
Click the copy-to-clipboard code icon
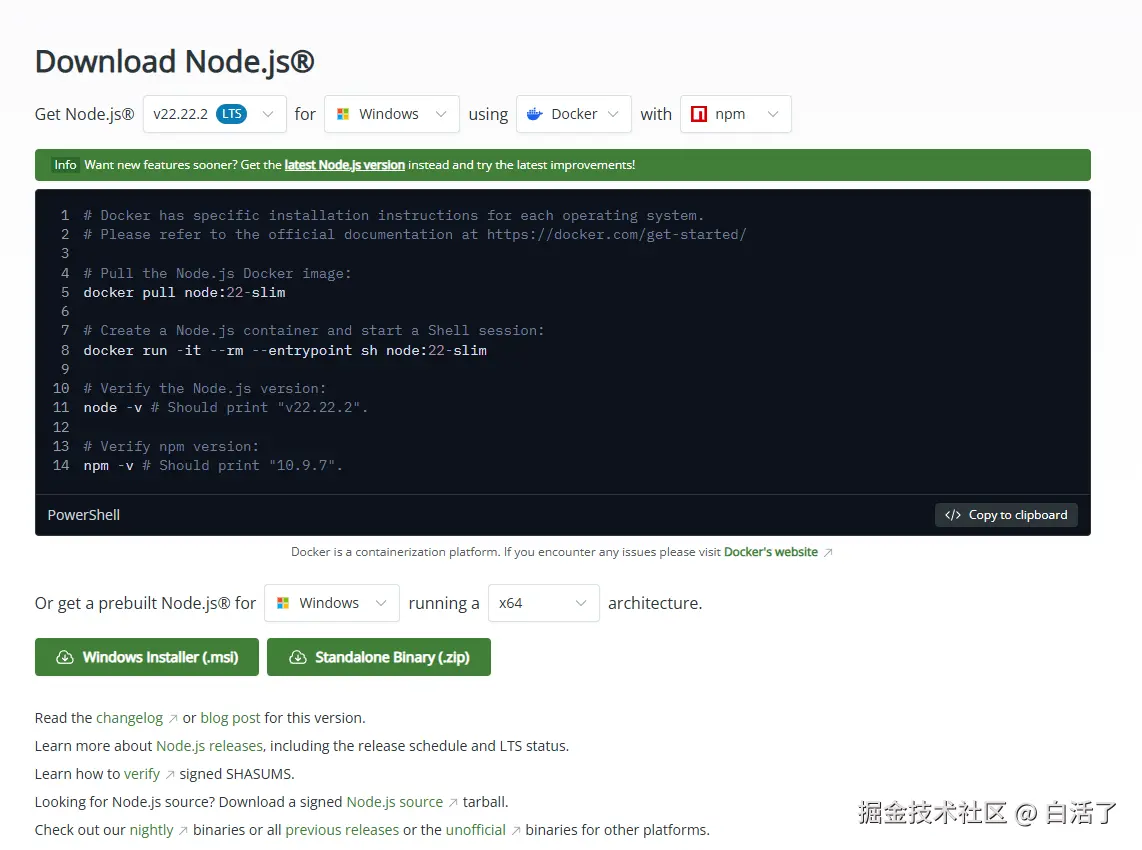pyautogui.click(x=952, y=514)
